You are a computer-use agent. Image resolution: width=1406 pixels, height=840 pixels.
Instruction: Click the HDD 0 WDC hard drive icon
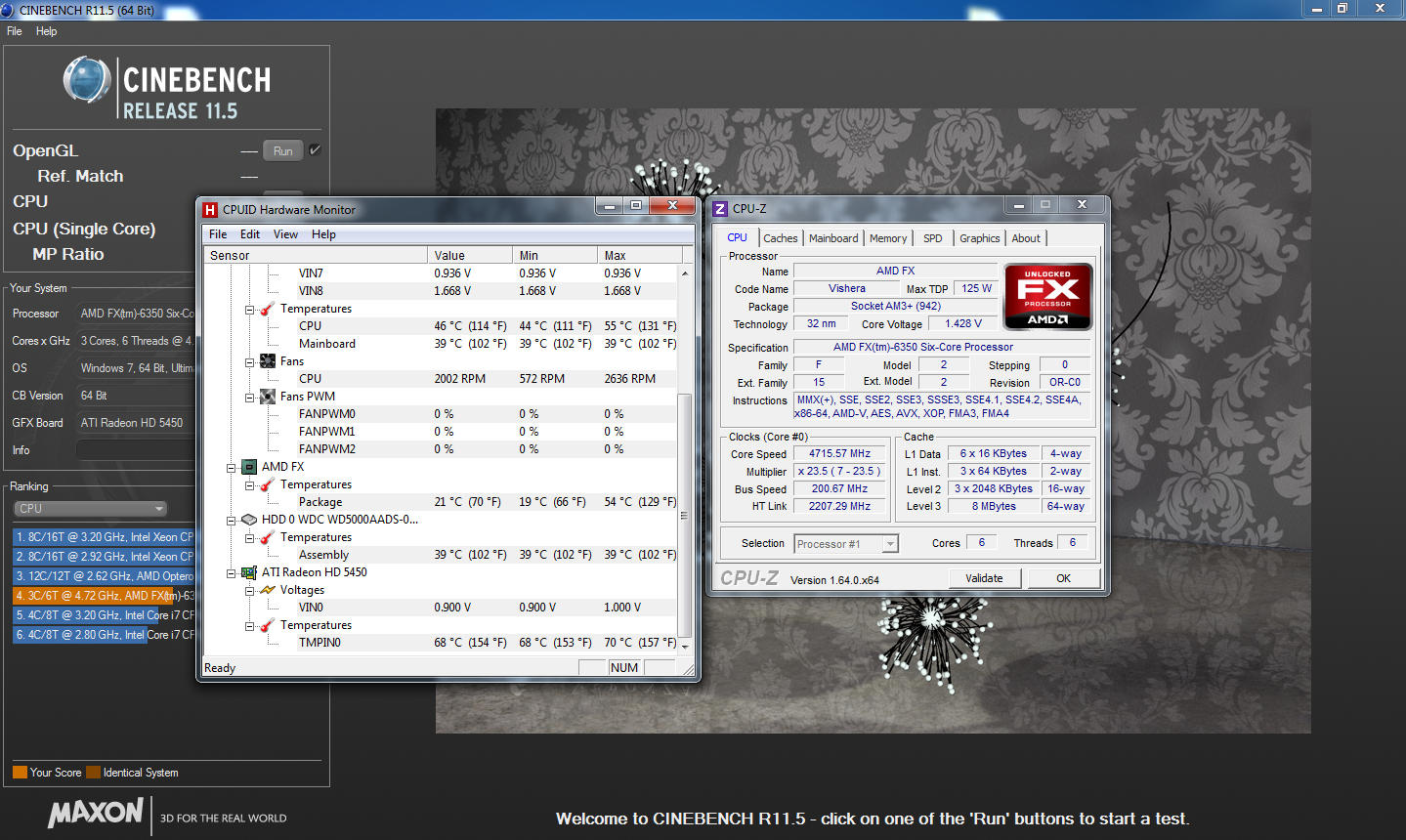click(249, 520)
